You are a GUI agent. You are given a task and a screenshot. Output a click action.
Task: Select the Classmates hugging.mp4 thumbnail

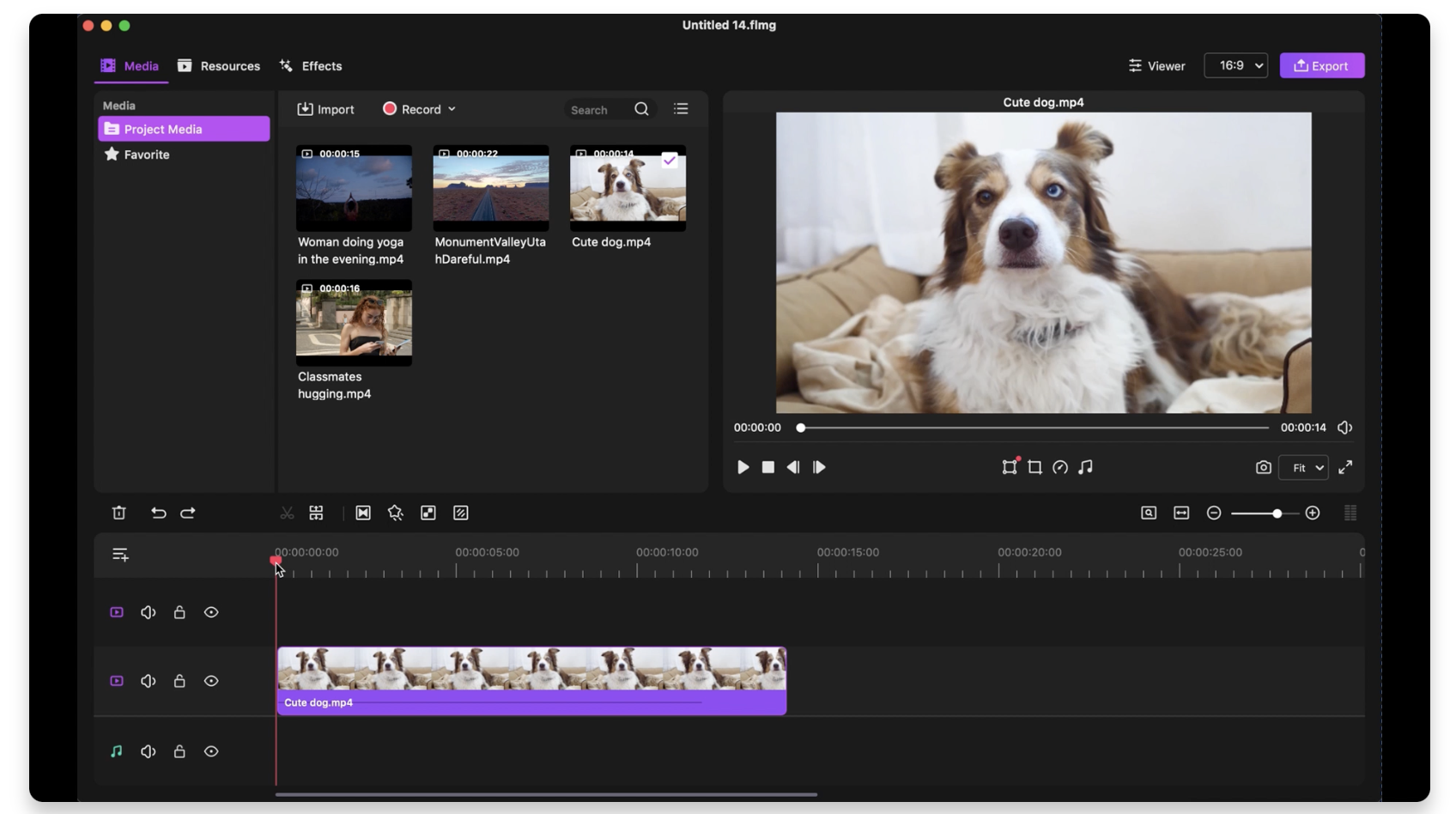coord(354,323)
